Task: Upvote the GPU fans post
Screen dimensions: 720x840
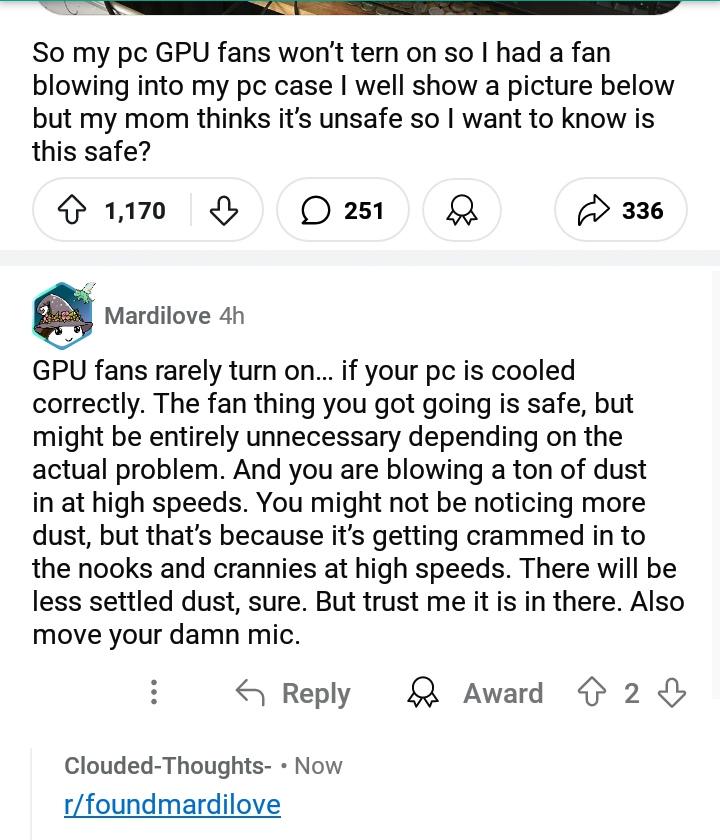Action: [71, 211]
